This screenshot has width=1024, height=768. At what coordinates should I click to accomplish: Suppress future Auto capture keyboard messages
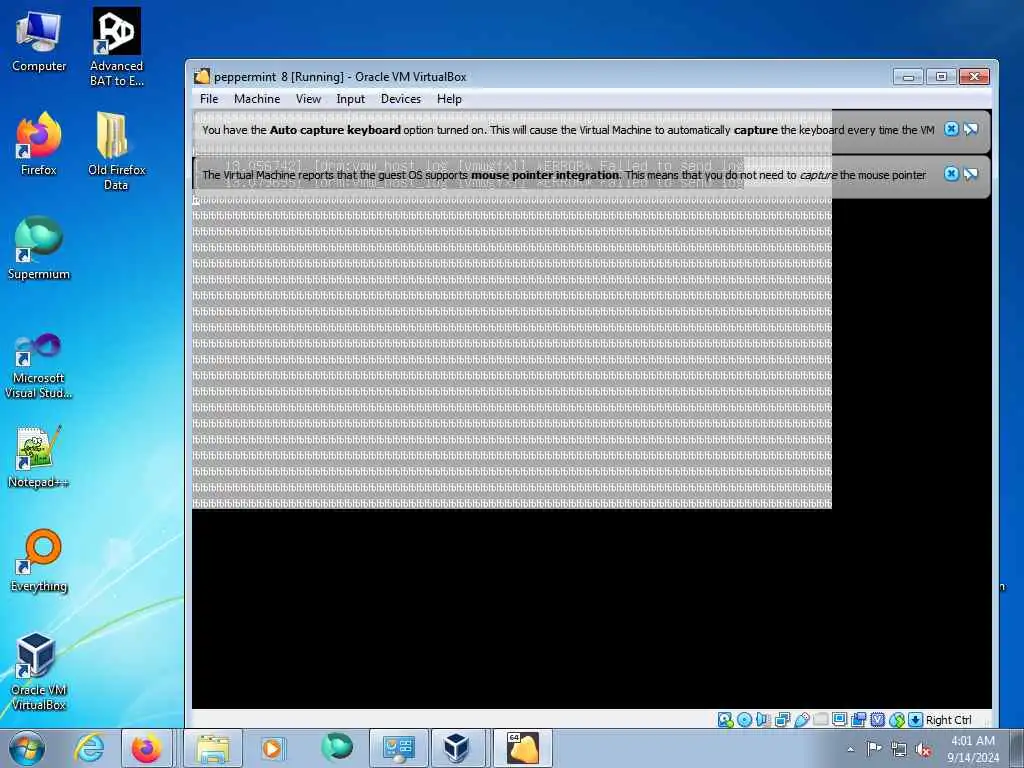[x=971, y=129]
